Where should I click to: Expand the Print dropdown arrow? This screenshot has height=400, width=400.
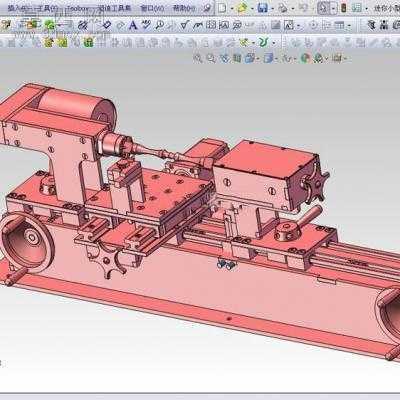tap(293, 8)
